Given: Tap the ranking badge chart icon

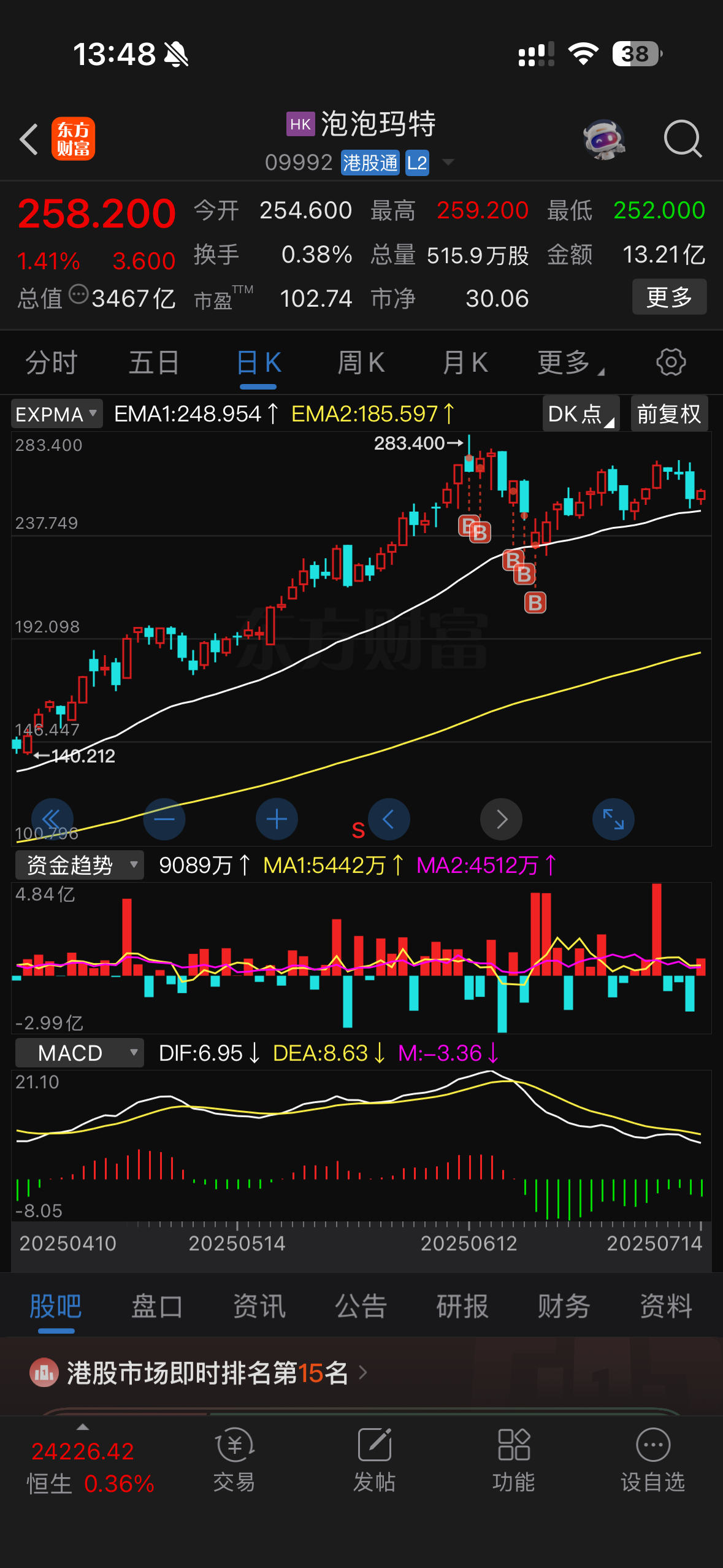Looking at the screenshot, I should click(44, 1373).
